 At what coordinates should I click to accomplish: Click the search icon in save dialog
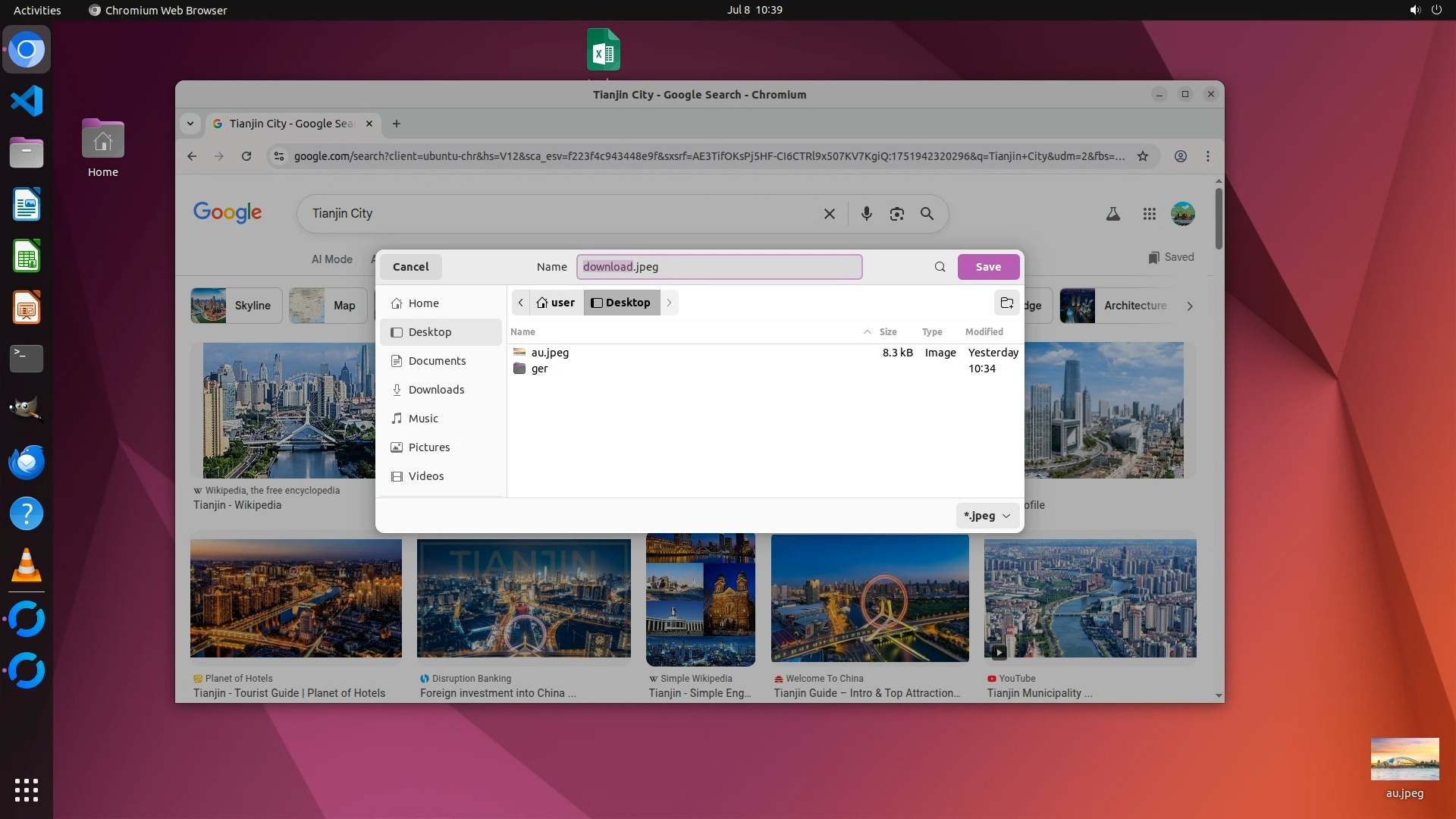click(x=940, y=267)
